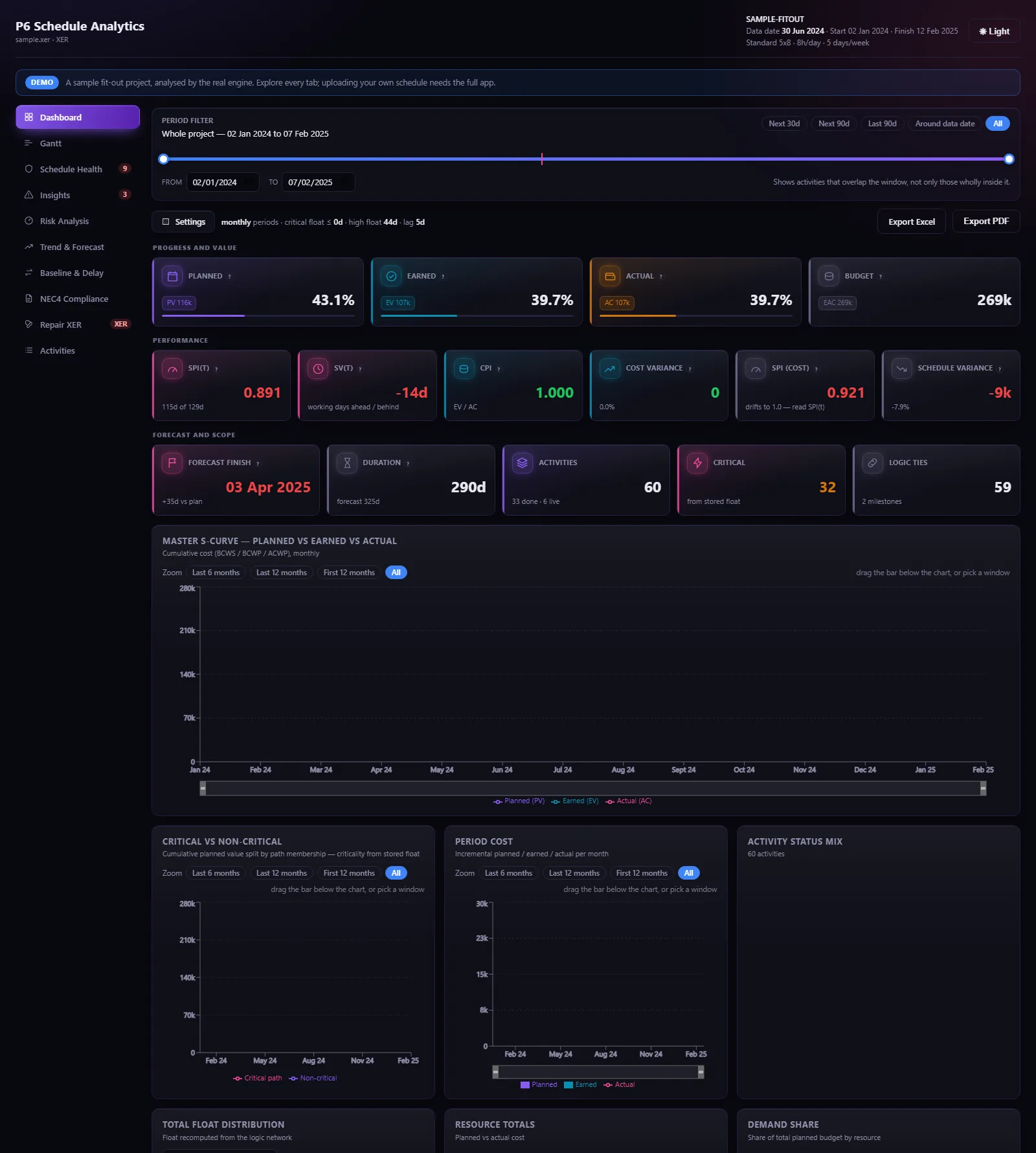Click the Baseline & Delay swap icon
1036x1153 pixels.
28,273
